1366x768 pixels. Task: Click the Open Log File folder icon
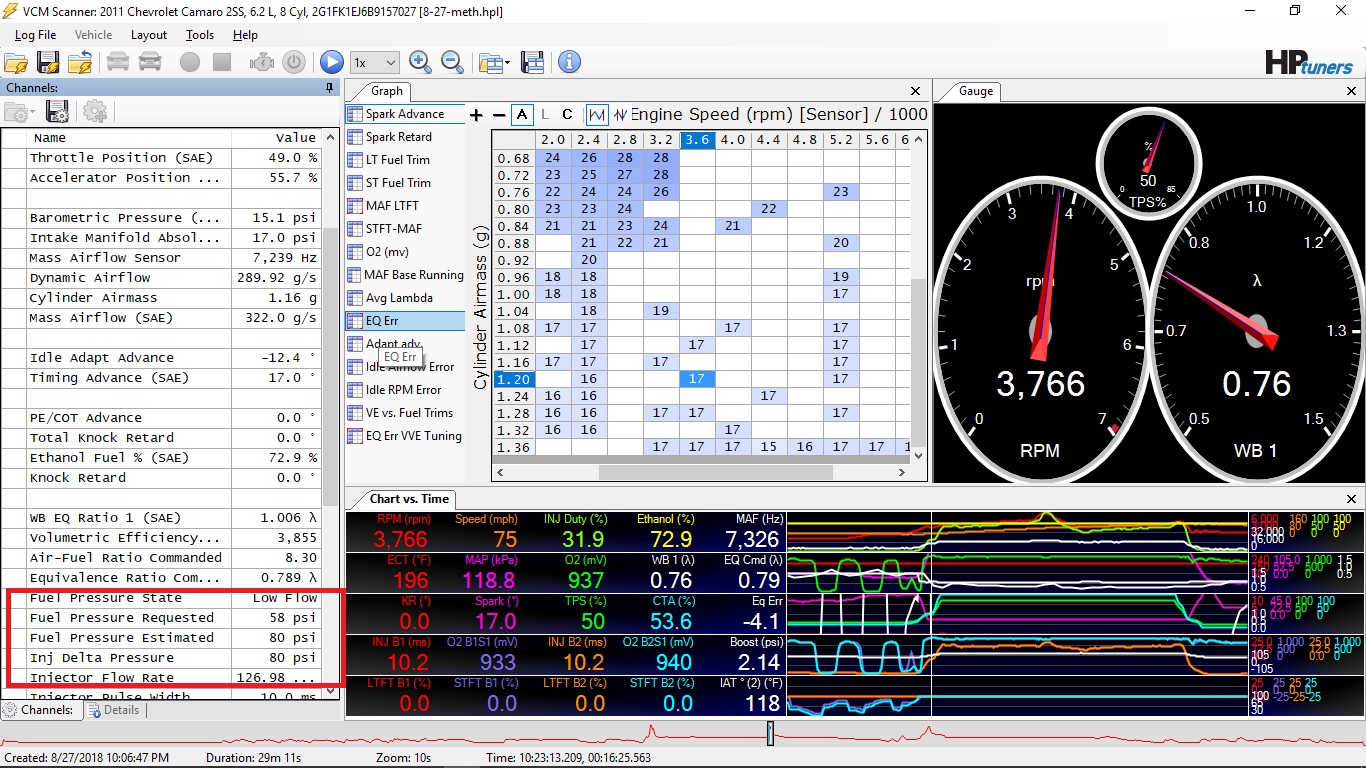pos(16,62)
